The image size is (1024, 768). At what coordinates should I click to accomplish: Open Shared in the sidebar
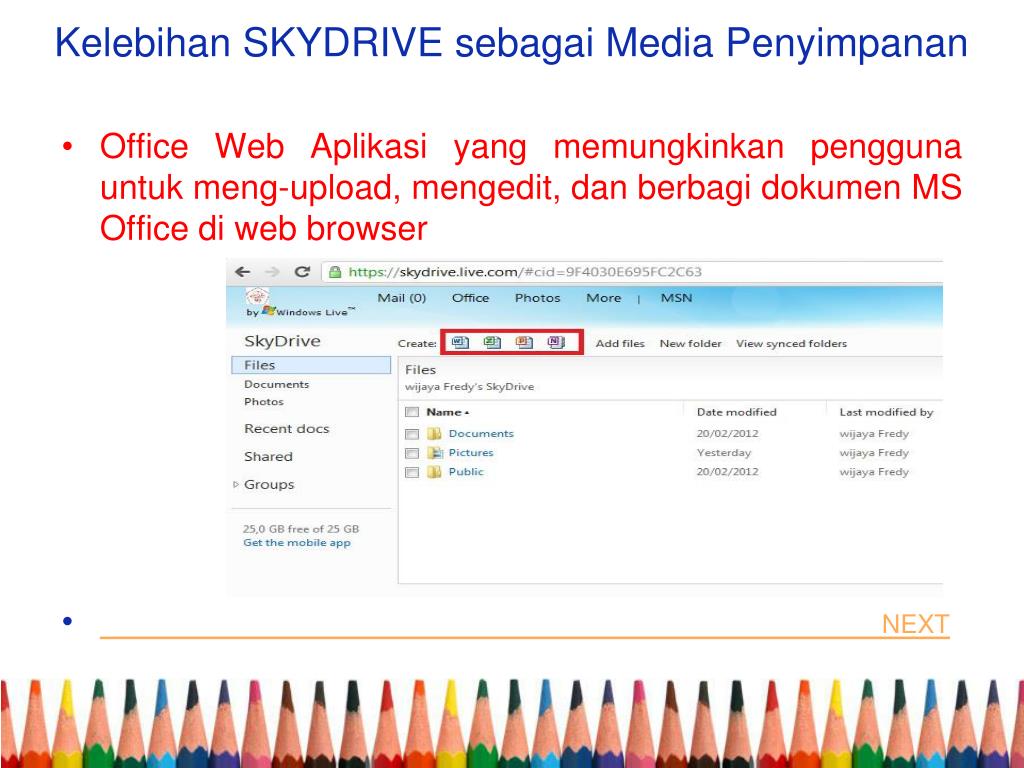[268, 456]
